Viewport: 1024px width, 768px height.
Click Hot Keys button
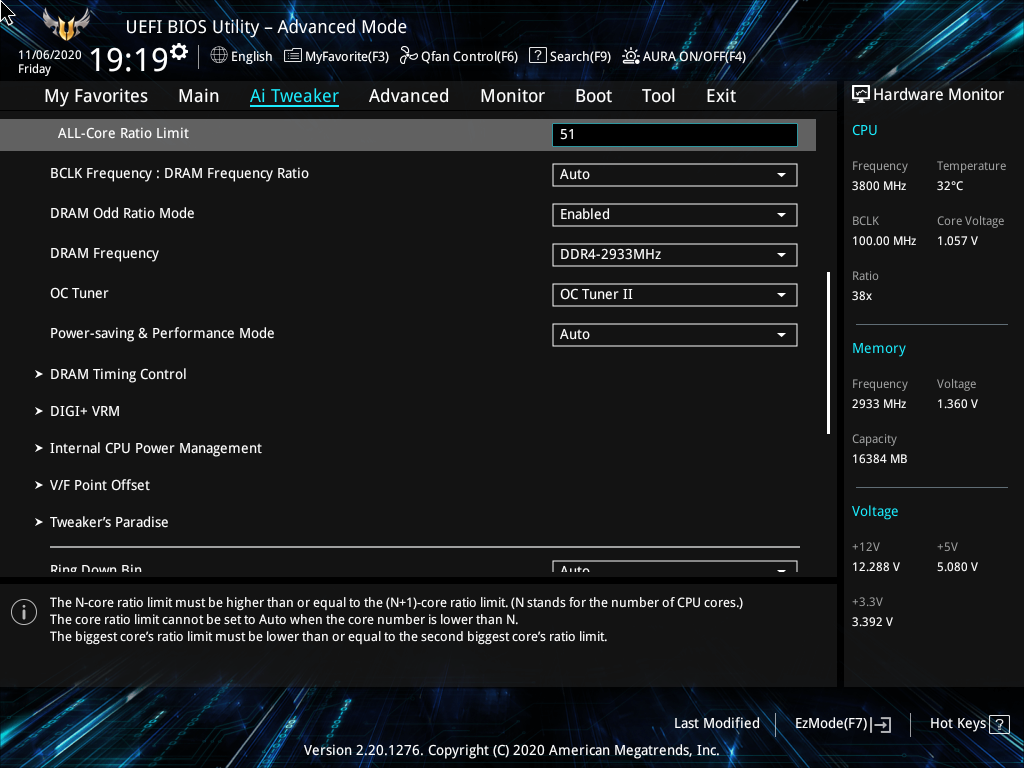point(958,724)
